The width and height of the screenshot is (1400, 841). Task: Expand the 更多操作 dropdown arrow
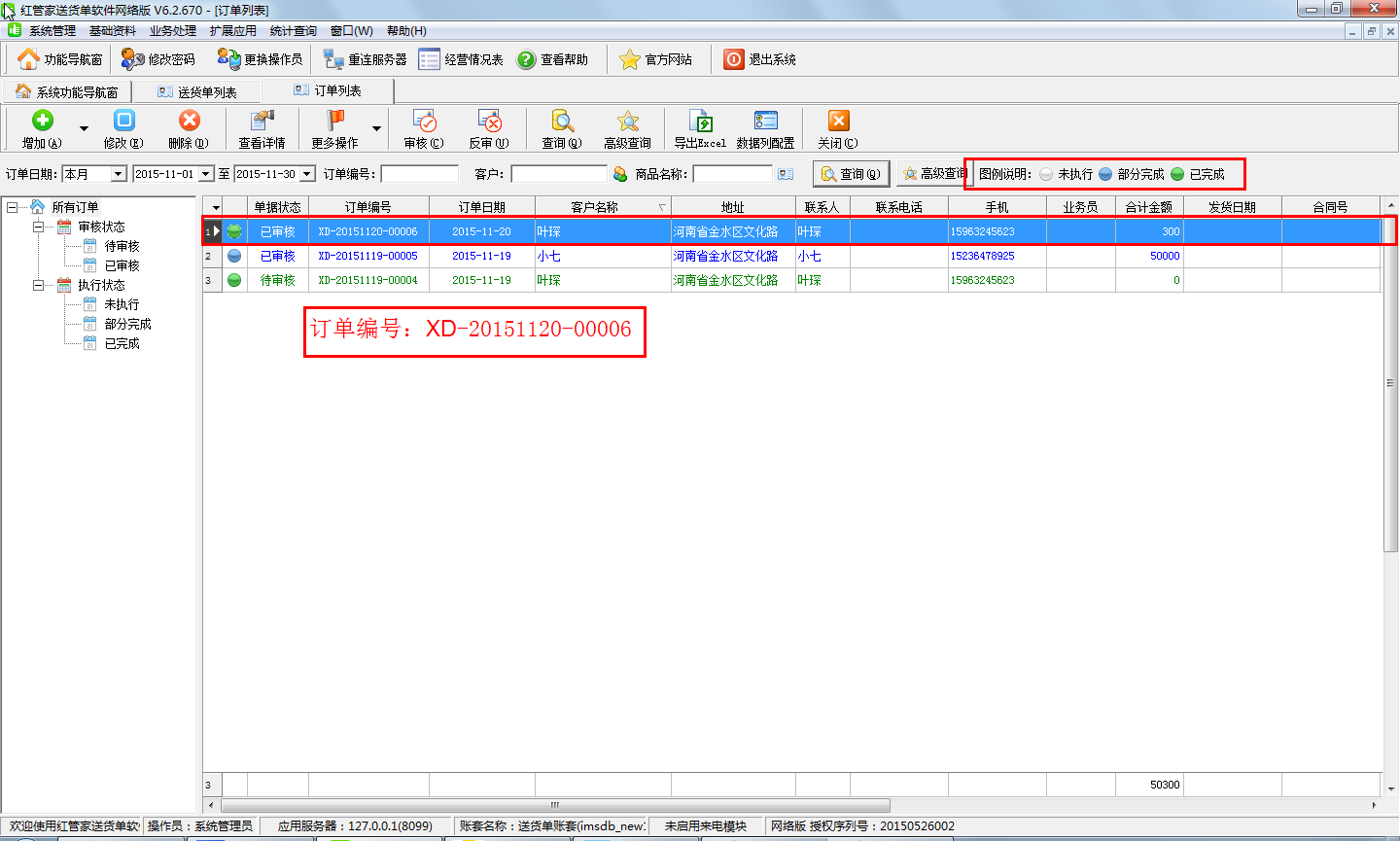376,128
